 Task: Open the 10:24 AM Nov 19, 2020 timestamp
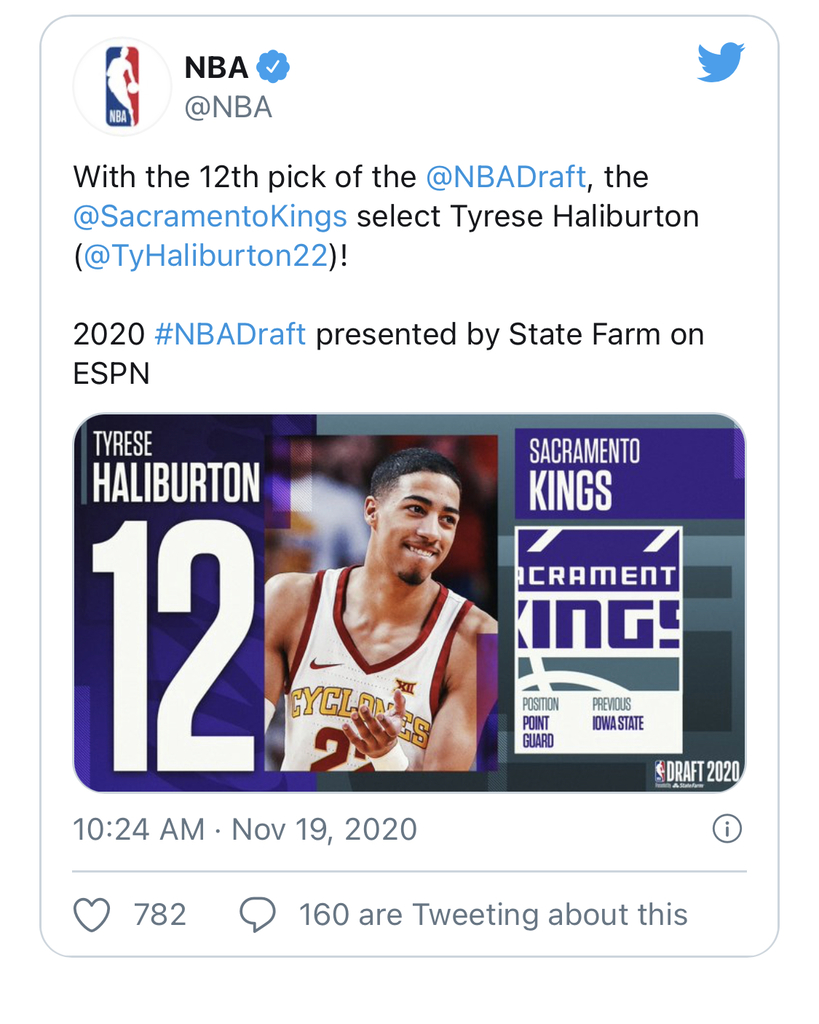[x=245, y=830]
